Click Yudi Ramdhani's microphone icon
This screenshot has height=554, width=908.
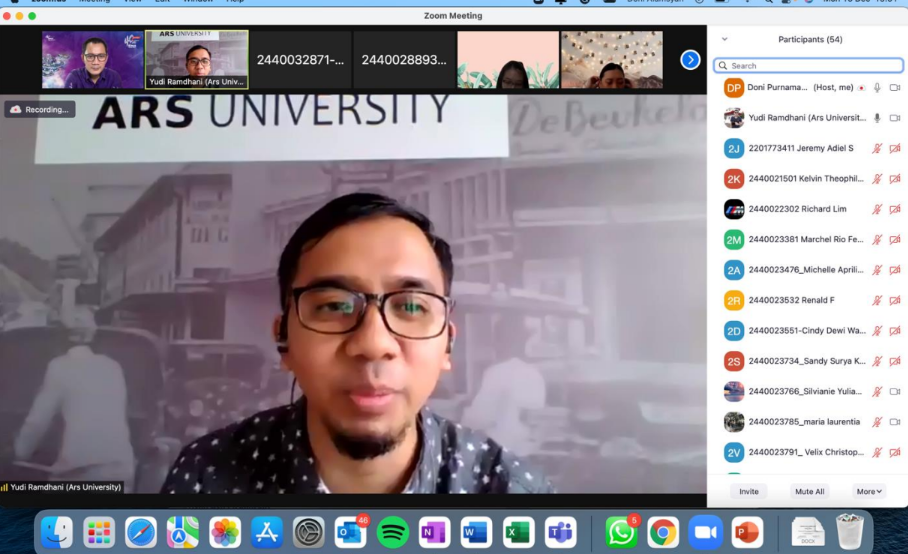877,118
